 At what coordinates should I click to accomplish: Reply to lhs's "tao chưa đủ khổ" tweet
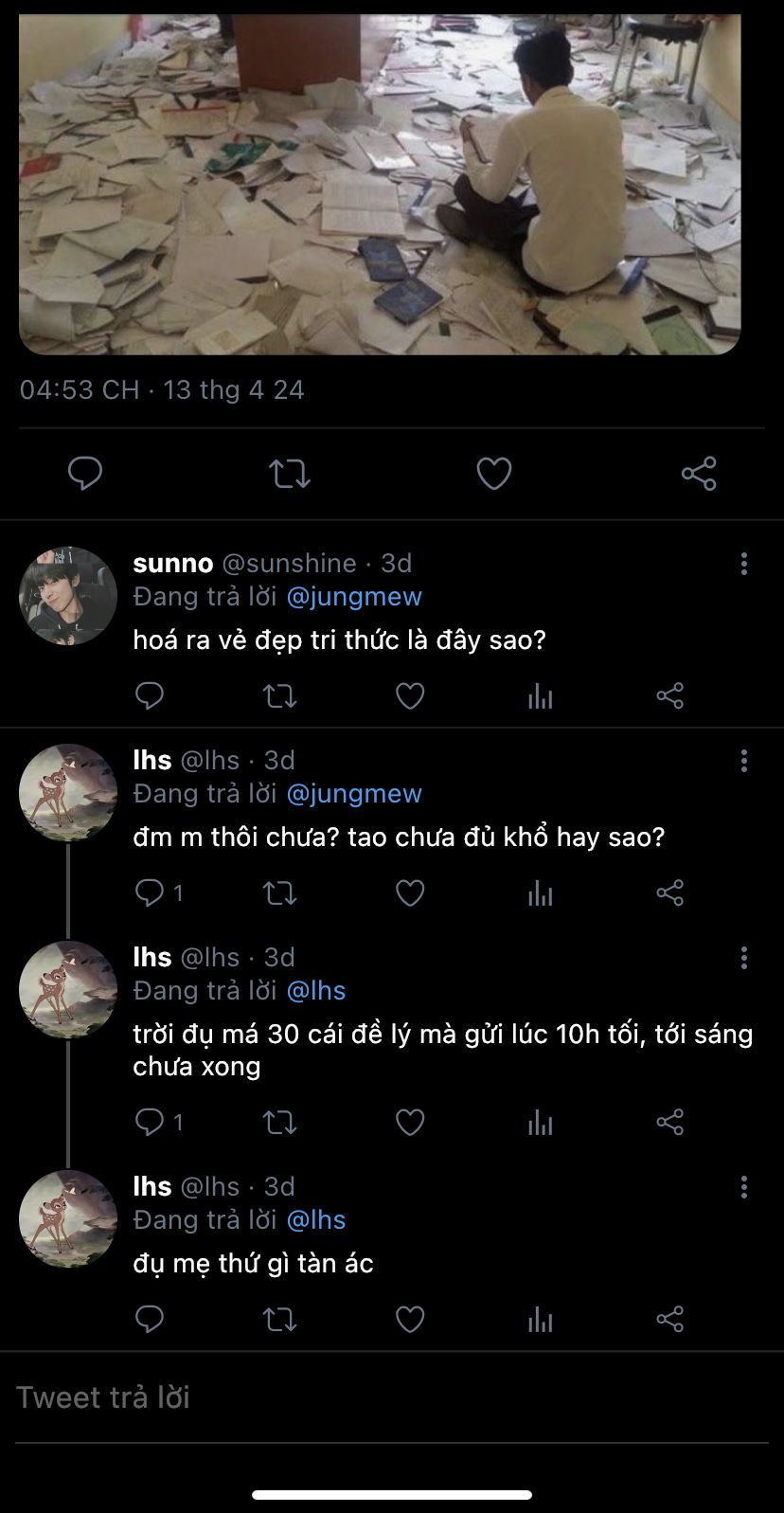pos(150,892)
